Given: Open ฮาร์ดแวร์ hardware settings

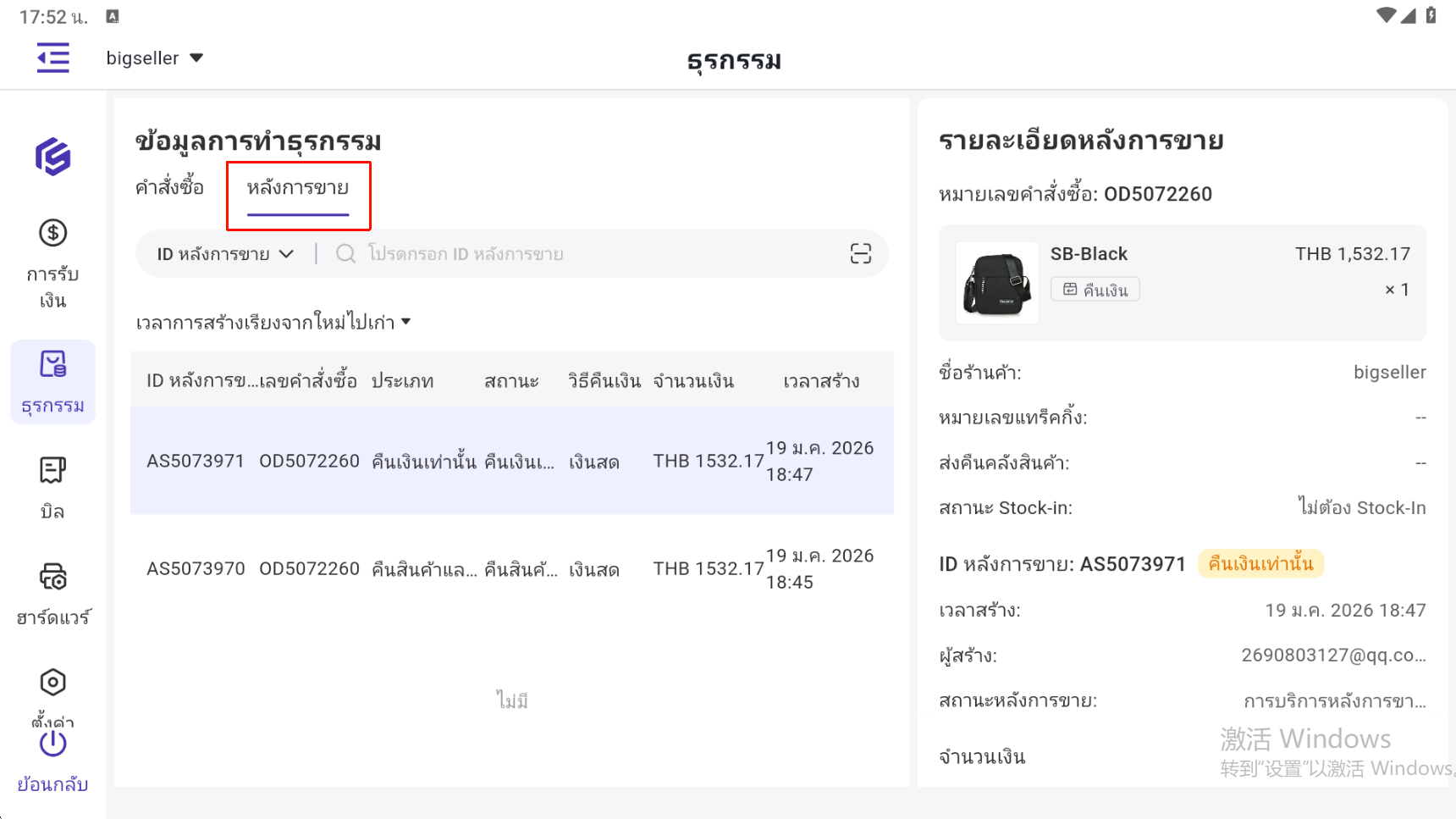Looking at the screenshot, I should 52,594.
